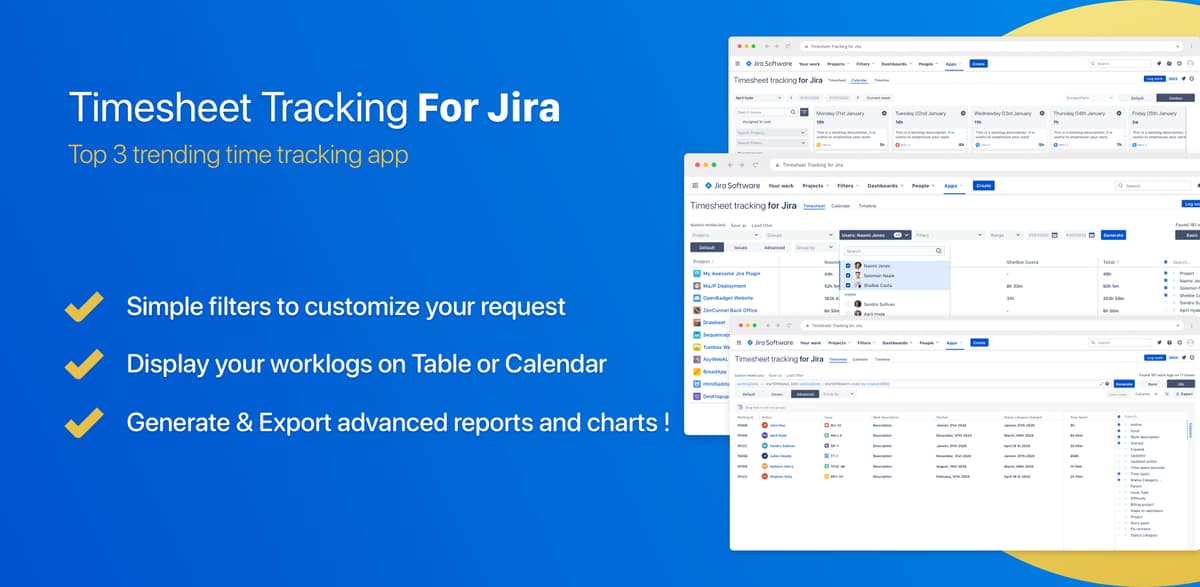This screenshot has width=1200, height=587.
Task: Go back in the middle browser window
Action: tap(730, 165)
